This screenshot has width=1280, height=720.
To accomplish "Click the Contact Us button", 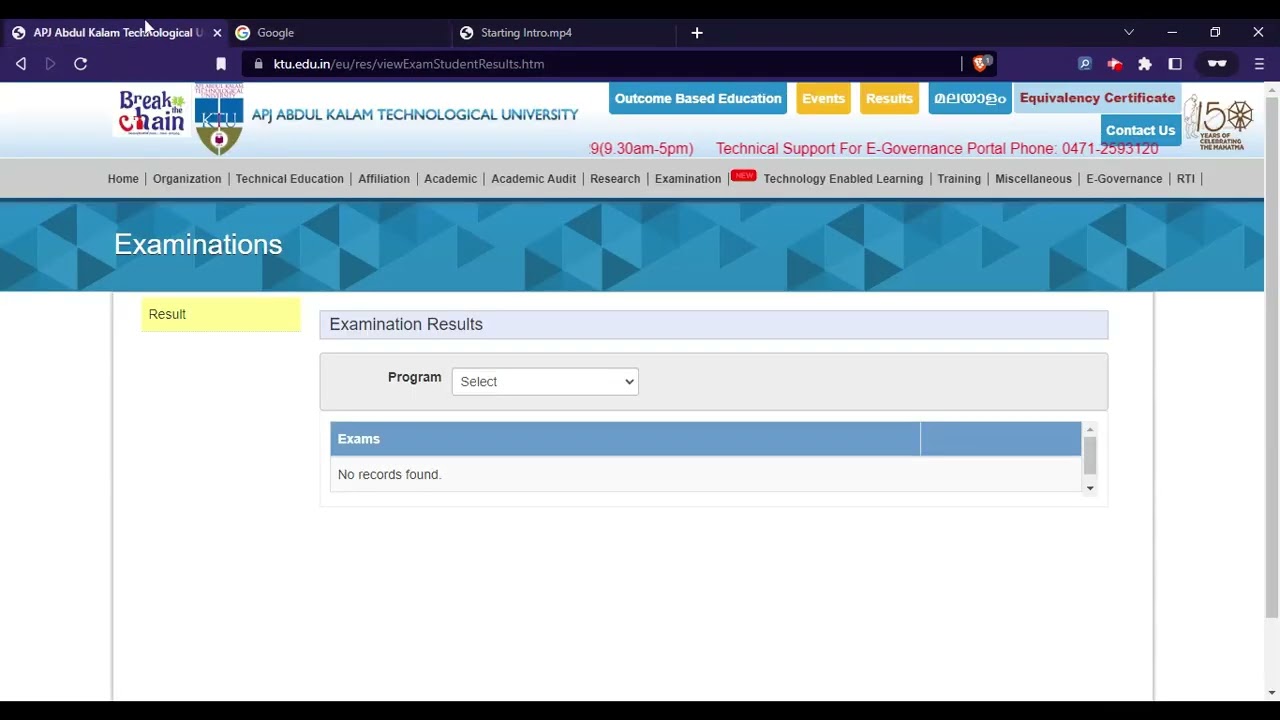I will coord(1140,130).
